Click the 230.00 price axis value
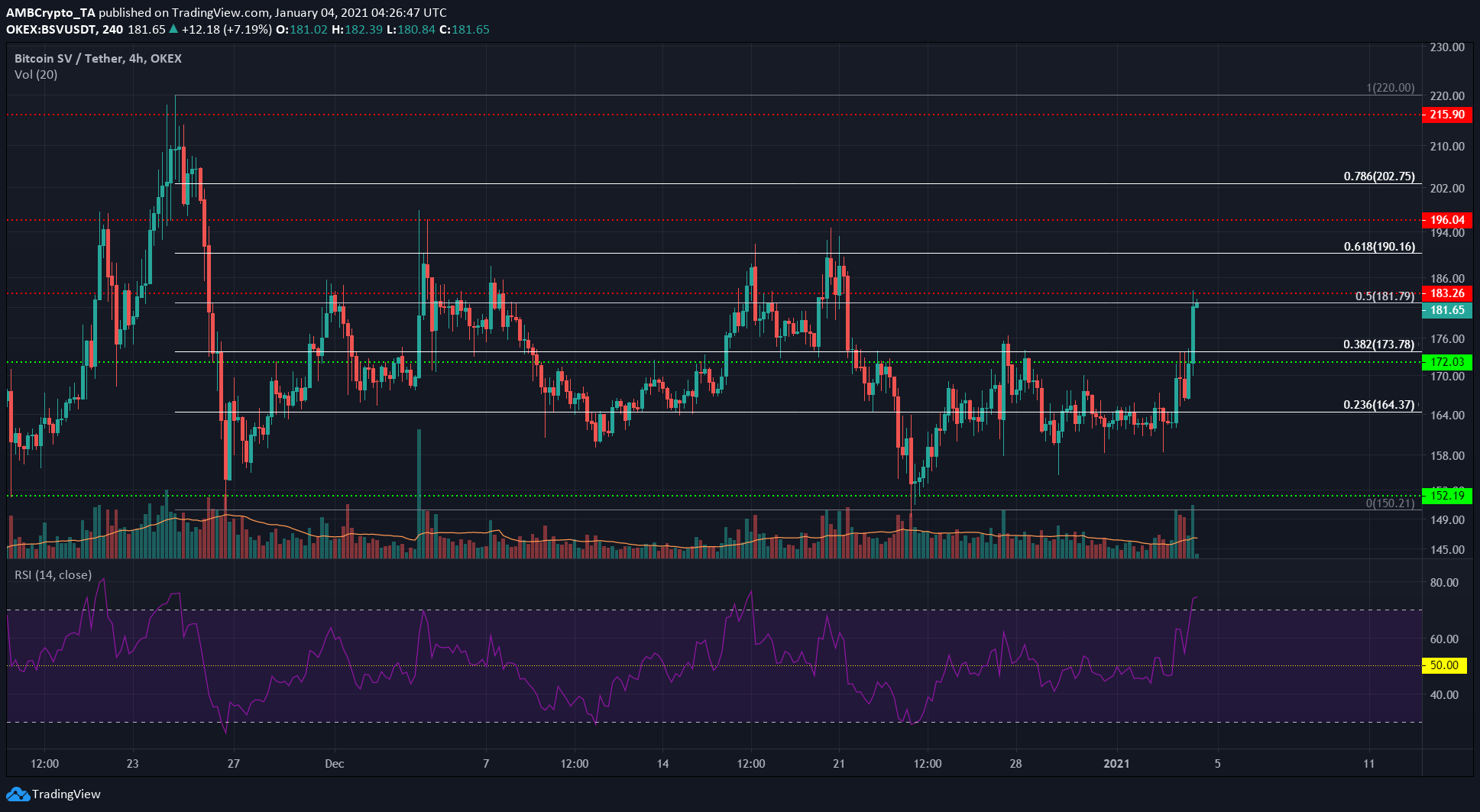The height and width of the screenshot is (812, 1480). (x=1447, y=47)
